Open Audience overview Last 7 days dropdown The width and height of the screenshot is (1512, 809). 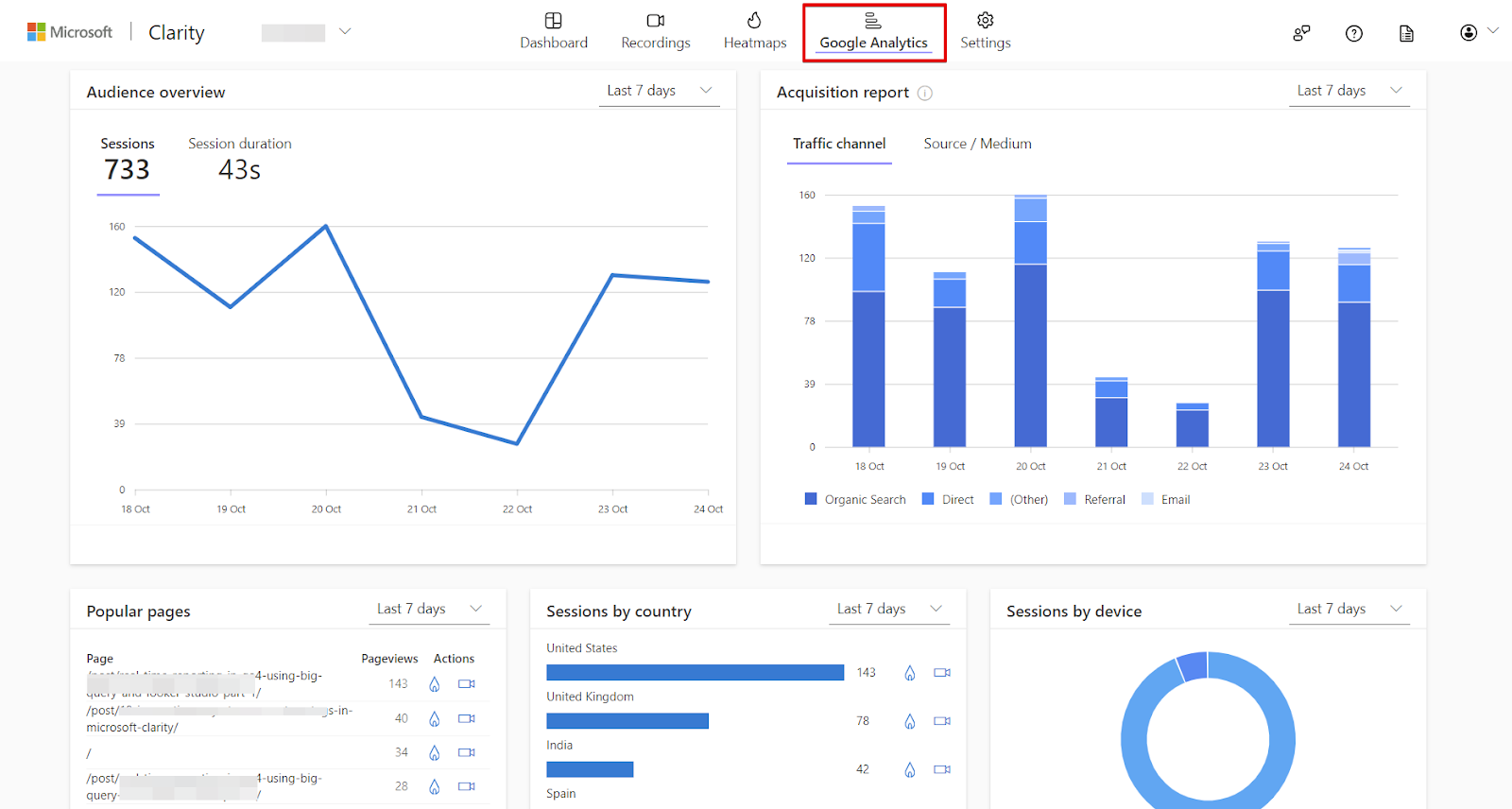click(x=660, y=91)
